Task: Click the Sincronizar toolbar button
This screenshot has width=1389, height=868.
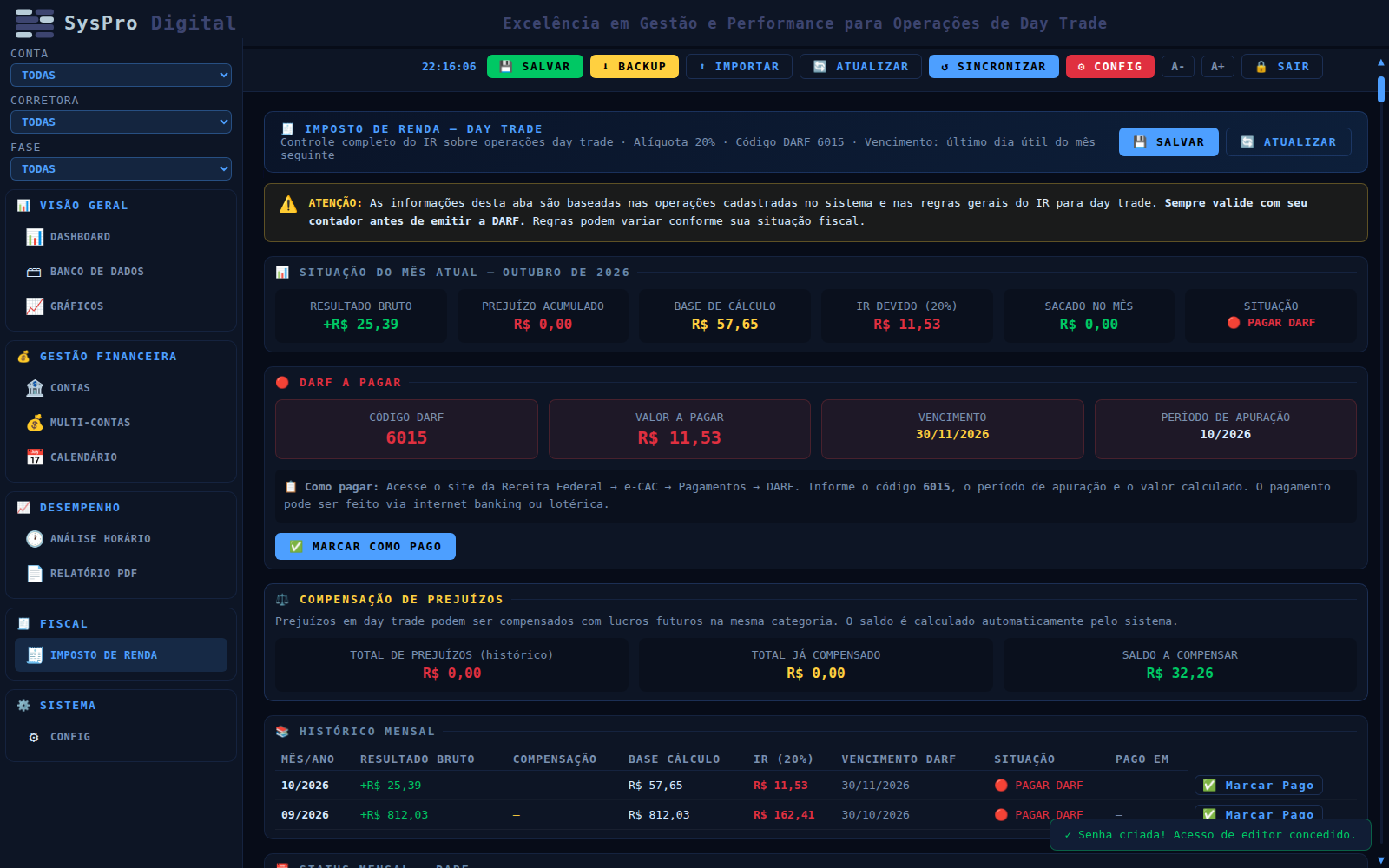Action: 994,67
